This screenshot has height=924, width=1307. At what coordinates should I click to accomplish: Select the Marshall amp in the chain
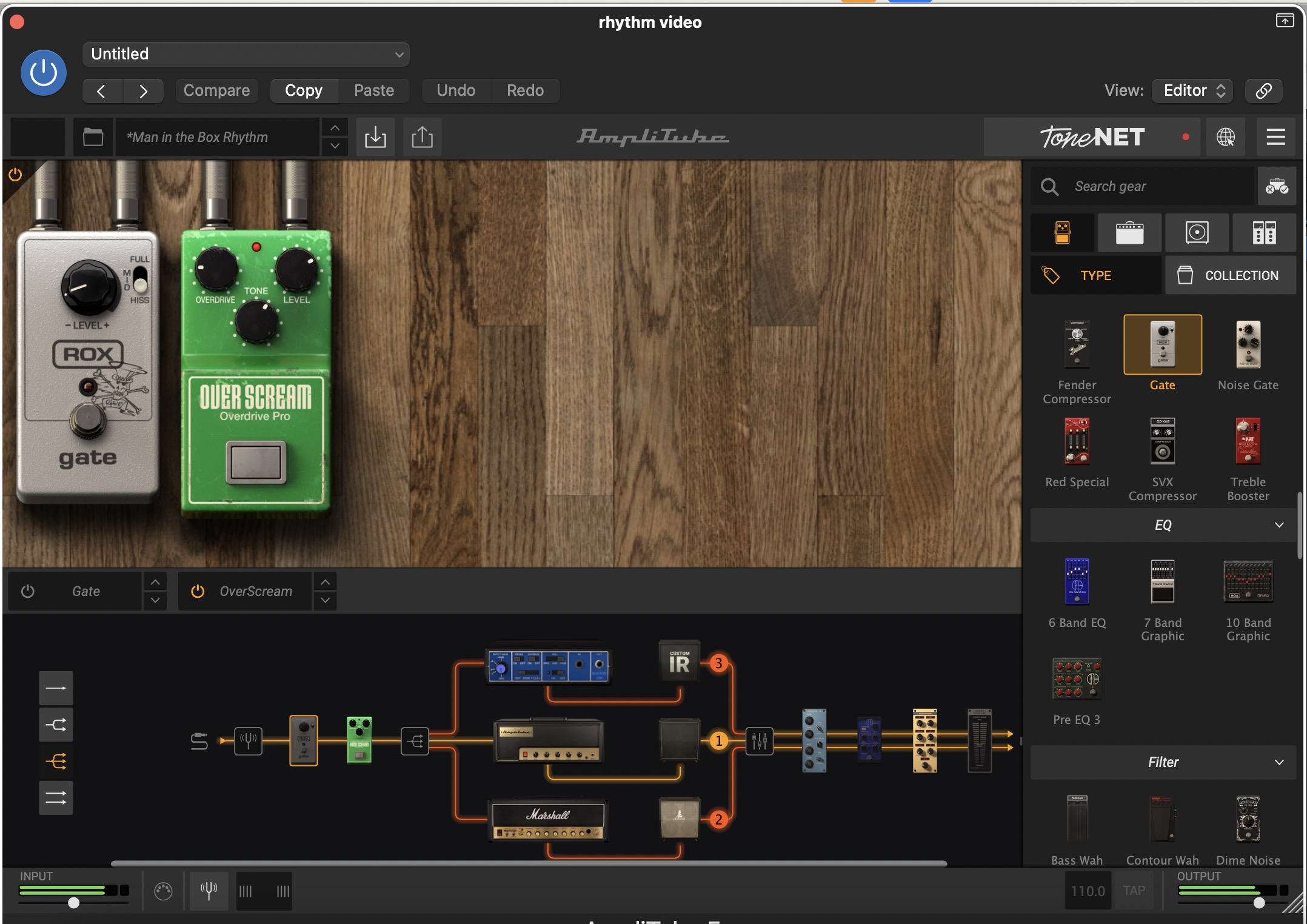(548, 820)
